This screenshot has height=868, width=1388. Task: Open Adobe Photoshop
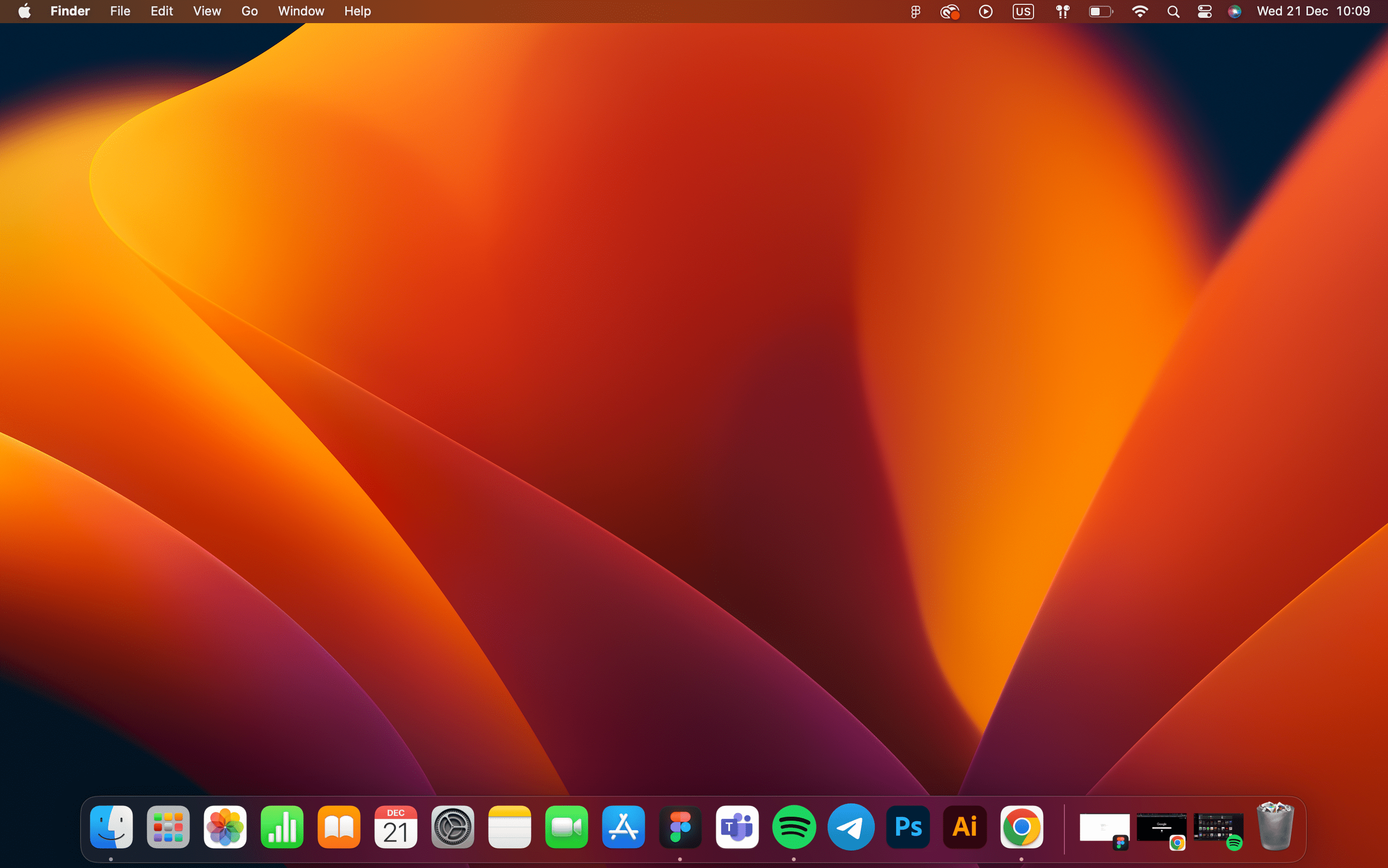tap(908, 827)
